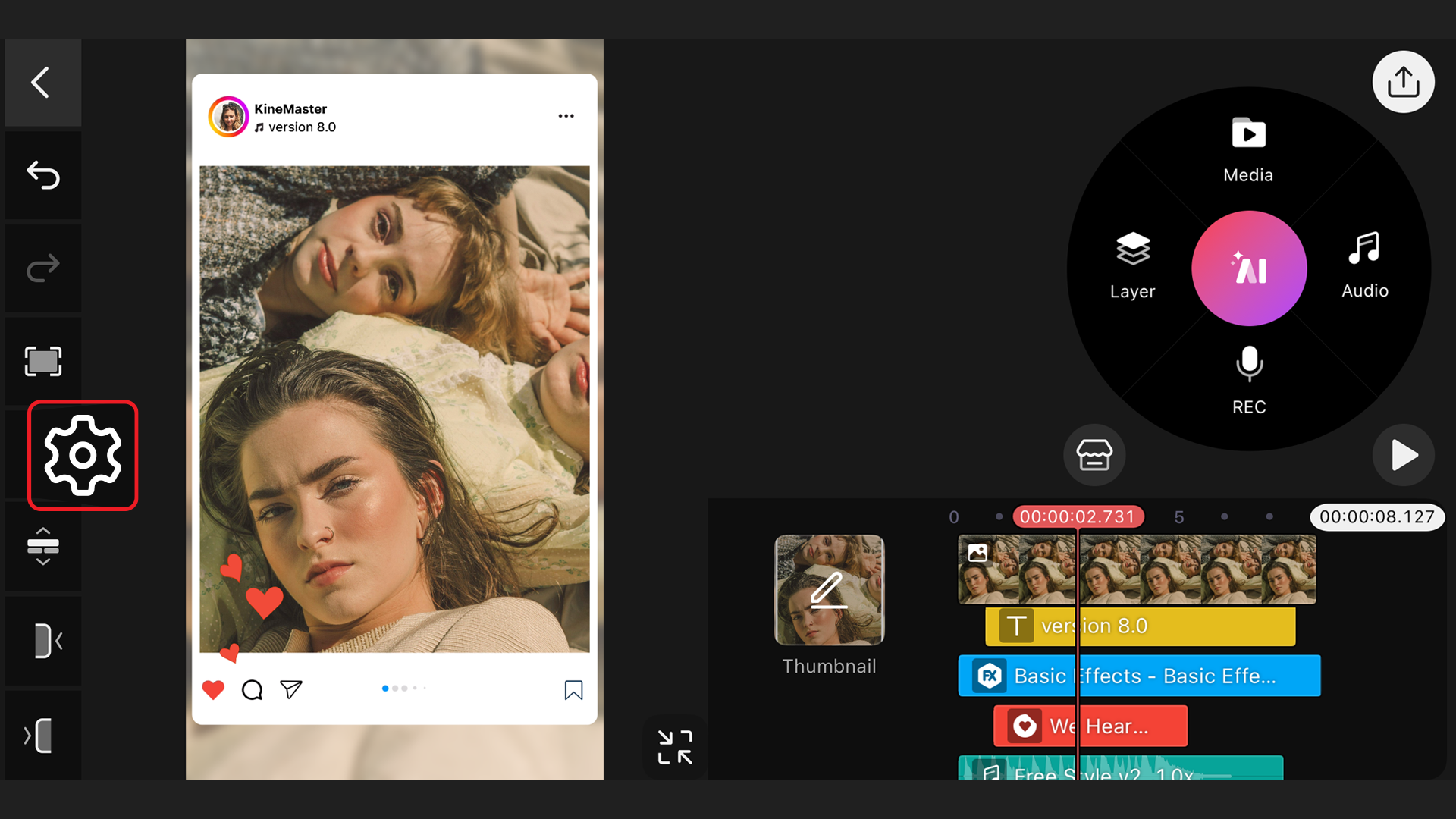Play the video preview
The height and width of the screenshot is (819, 1456).
1403,455
